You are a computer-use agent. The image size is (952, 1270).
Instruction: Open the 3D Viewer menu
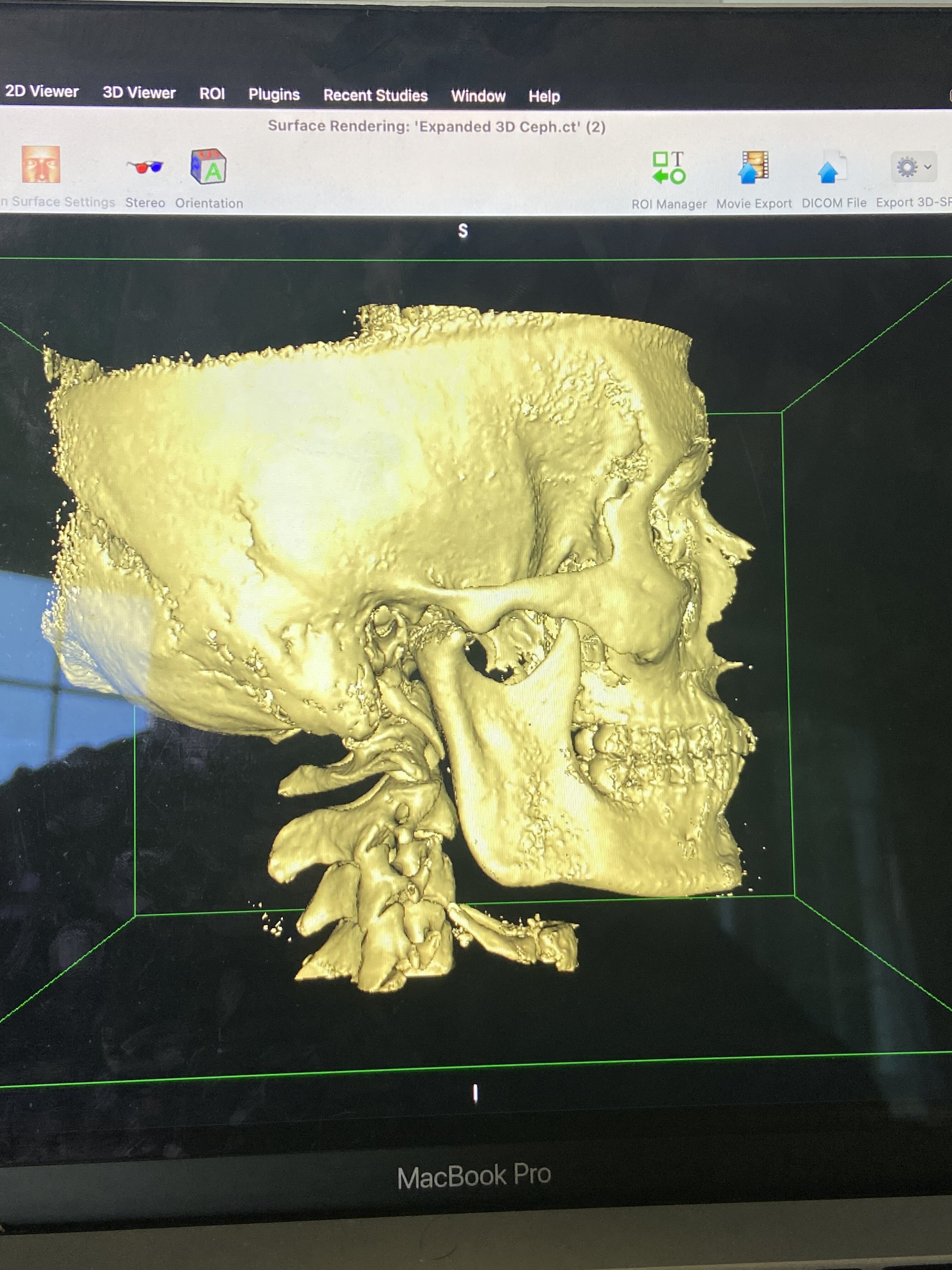pos(139,93)
